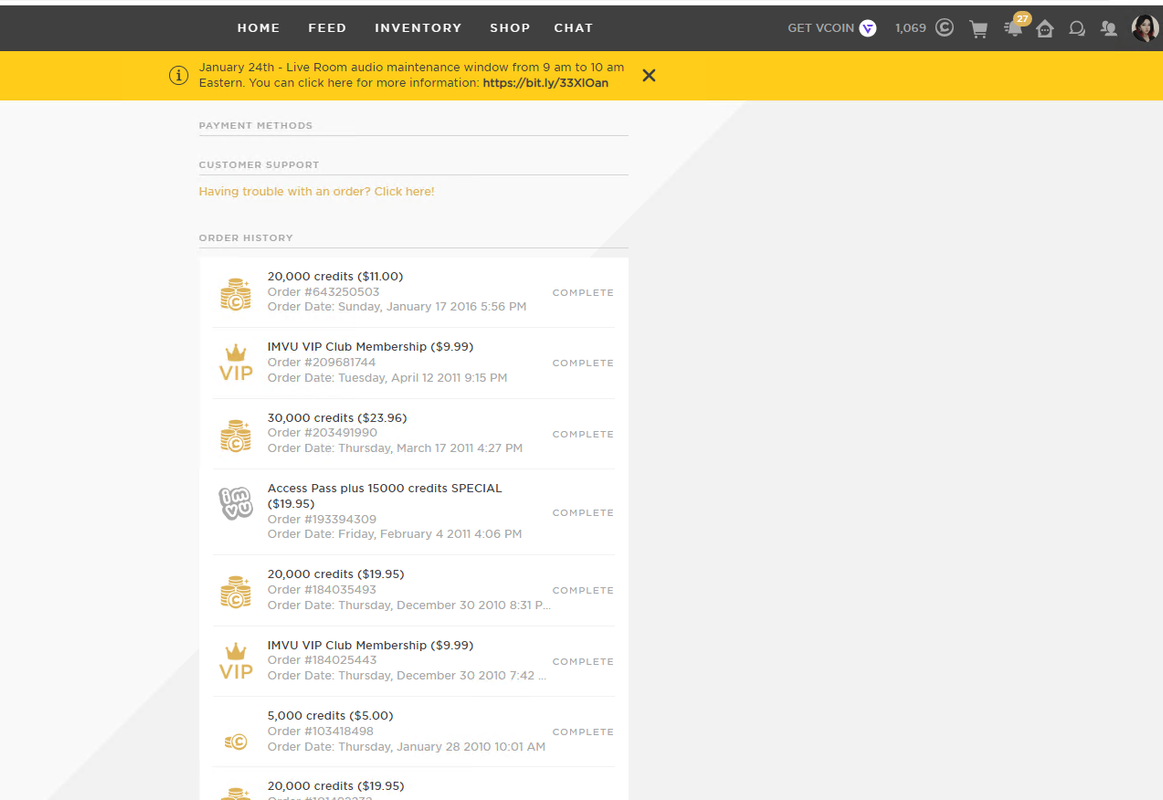The image size is (1163, 800).
Task: Click COMPLETE status for order #193394309
Action: (583, 513)
